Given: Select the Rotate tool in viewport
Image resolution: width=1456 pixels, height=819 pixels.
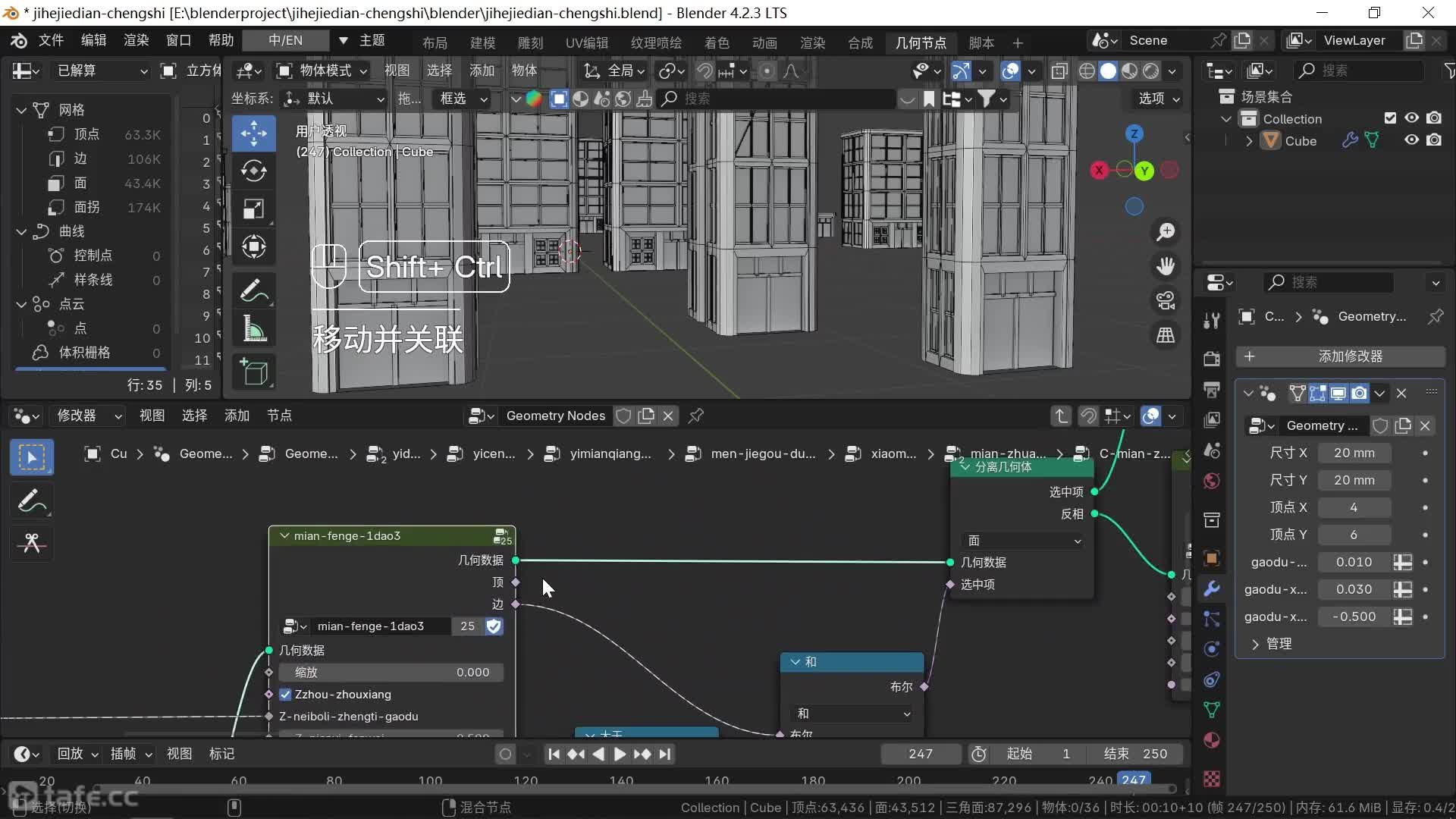Looking at the screenshot, I should [253, 171].
